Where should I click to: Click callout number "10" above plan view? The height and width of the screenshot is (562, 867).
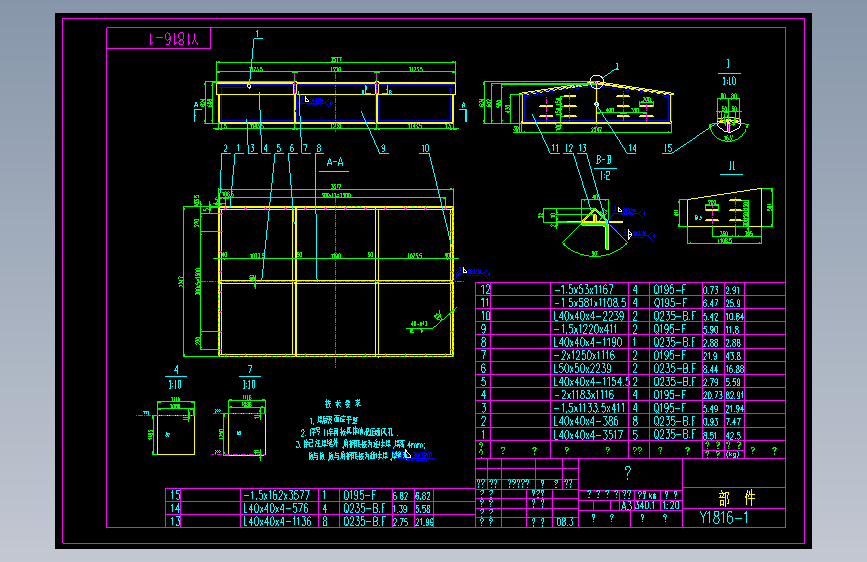click(x=425, y=148)
